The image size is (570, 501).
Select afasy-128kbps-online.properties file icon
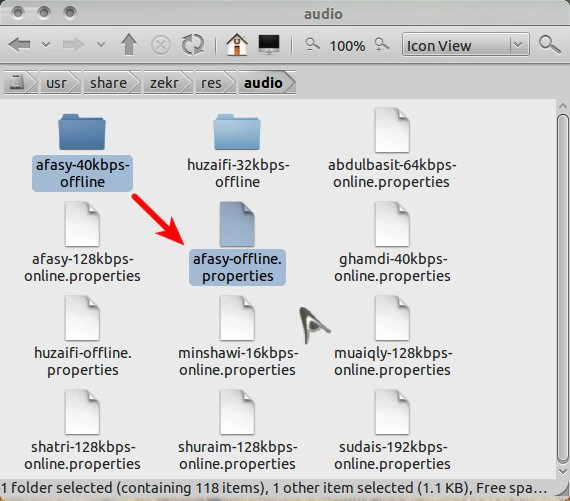82,224
